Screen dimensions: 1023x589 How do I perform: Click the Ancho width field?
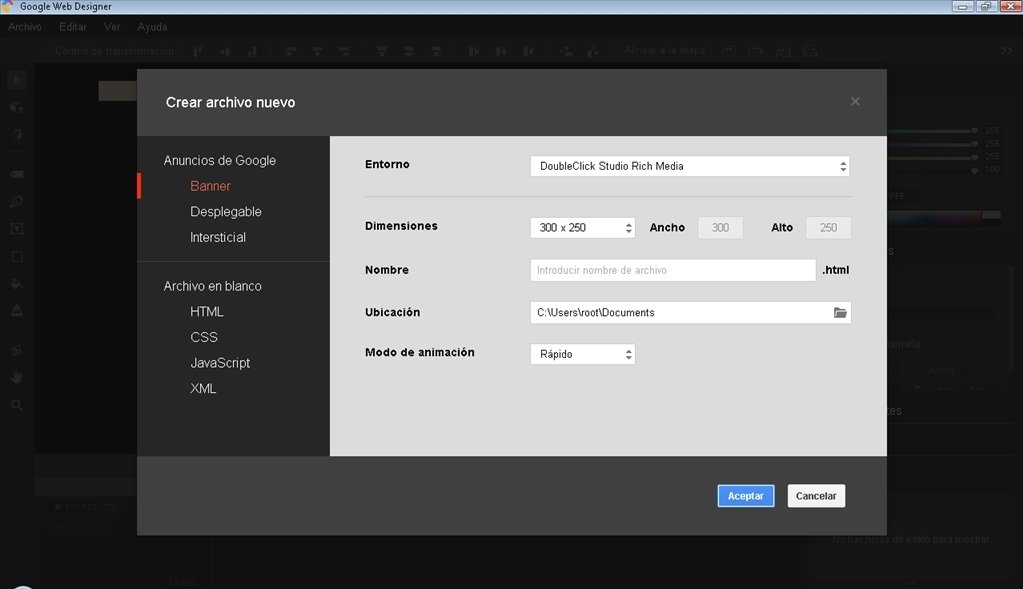click(x=720, y=228)
